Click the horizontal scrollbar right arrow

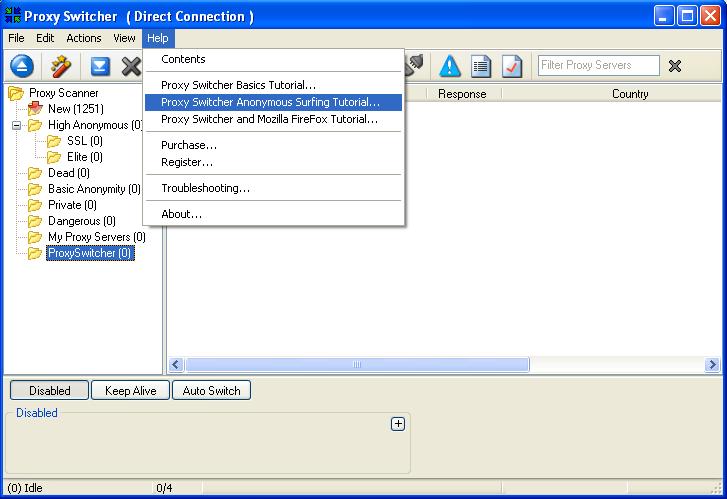coord(712,365)
